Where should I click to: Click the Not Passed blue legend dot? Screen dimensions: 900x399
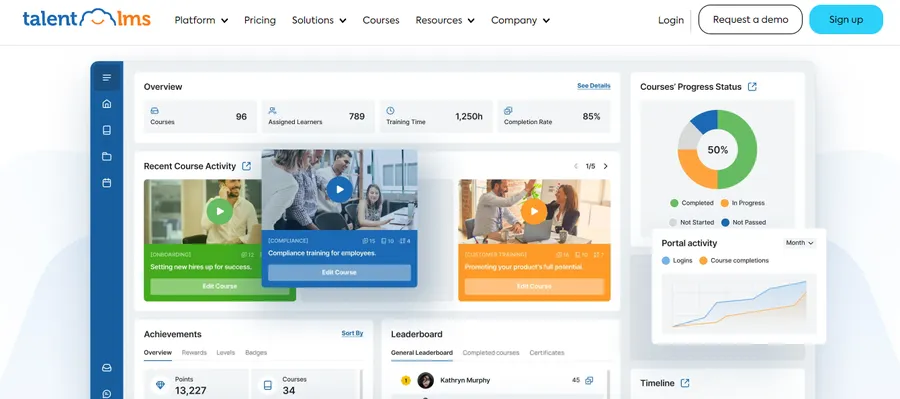point(725,222)
